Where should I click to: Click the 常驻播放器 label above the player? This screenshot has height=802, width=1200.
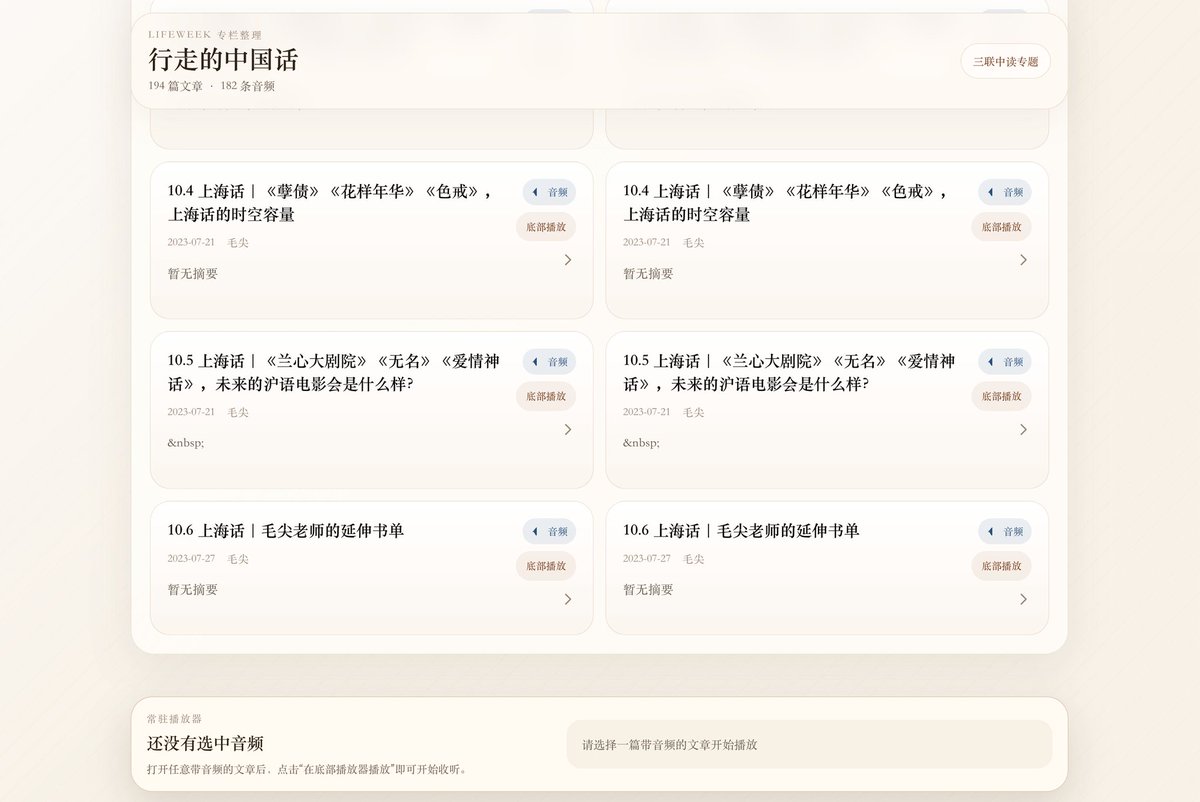pyautogui.click(x=174, y=719)
